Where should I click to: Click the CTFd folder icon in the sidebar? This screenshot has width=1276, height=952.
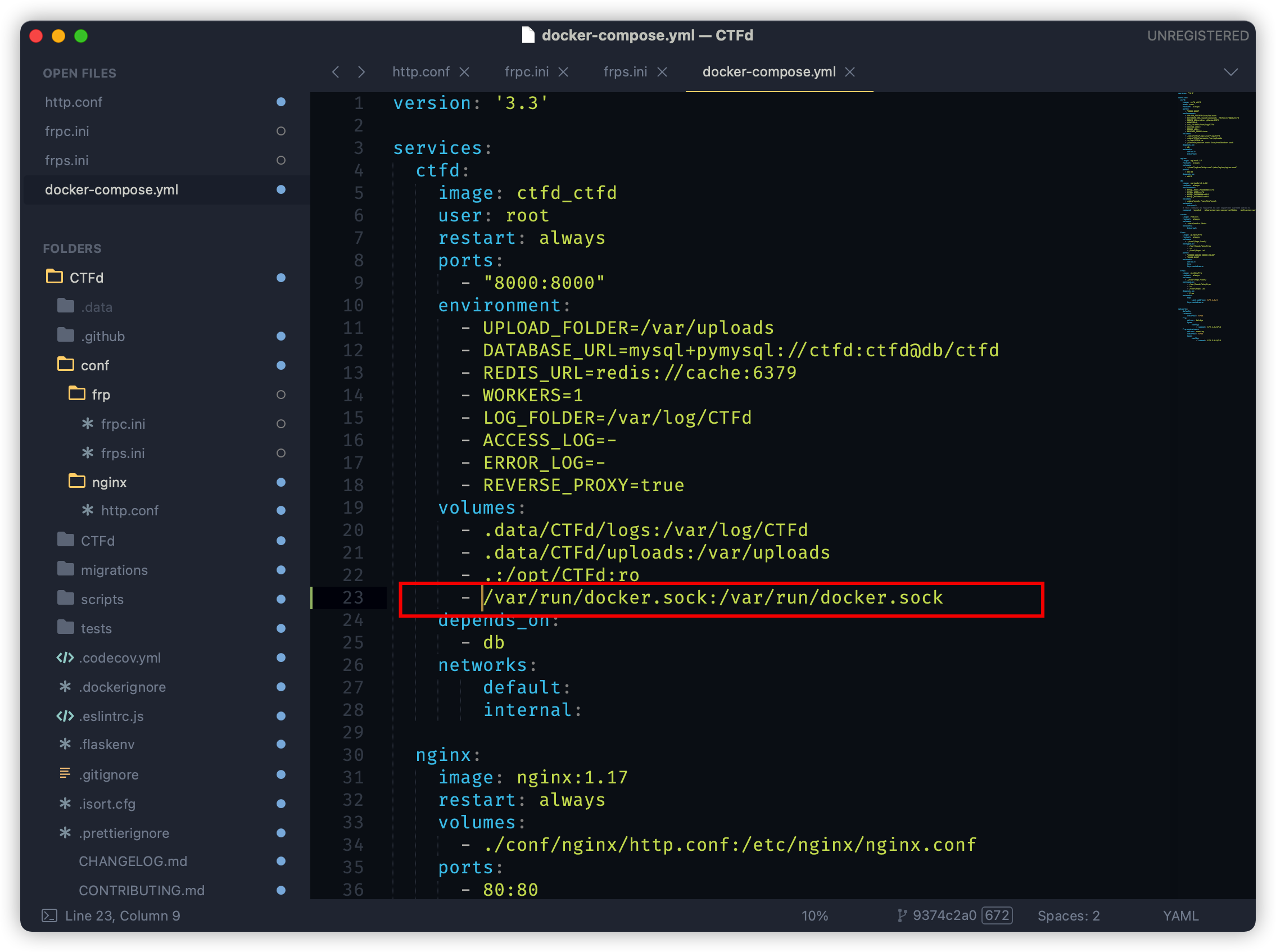coord(55,276)
